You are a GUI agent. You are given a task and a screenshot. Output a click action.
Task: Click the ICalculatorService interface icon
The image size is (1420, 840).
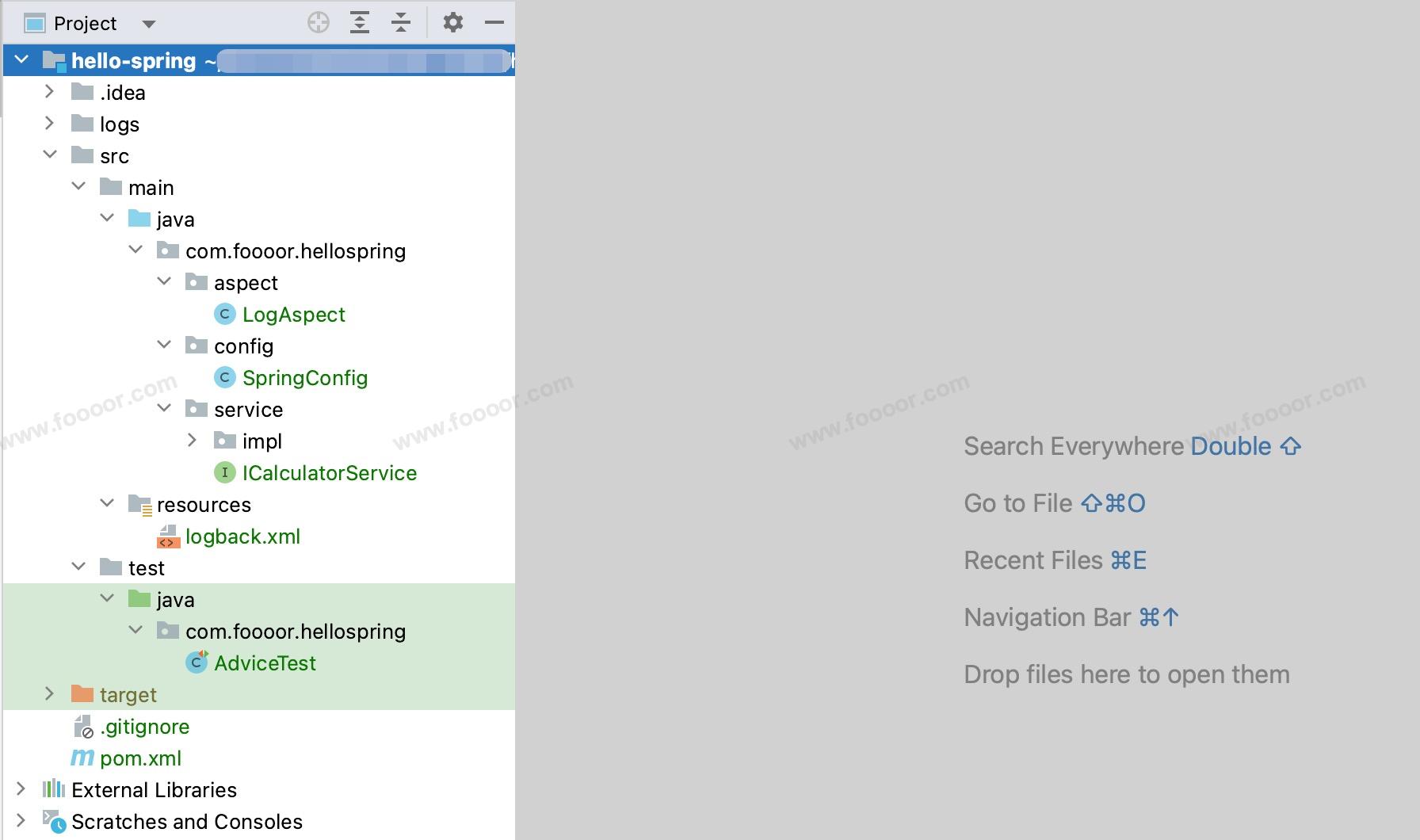(x=225, y=473)
